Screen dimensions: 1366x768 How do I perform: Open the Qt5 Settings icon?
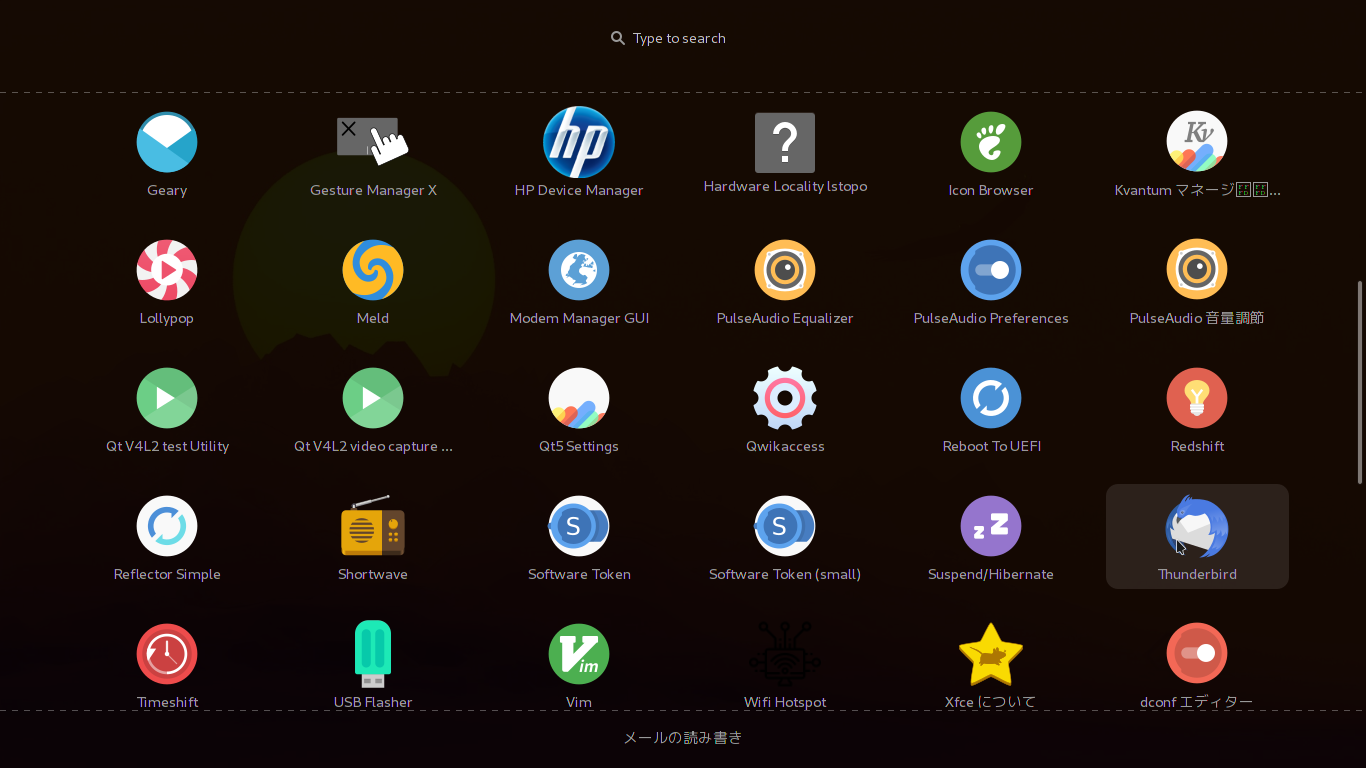[579, 398]
